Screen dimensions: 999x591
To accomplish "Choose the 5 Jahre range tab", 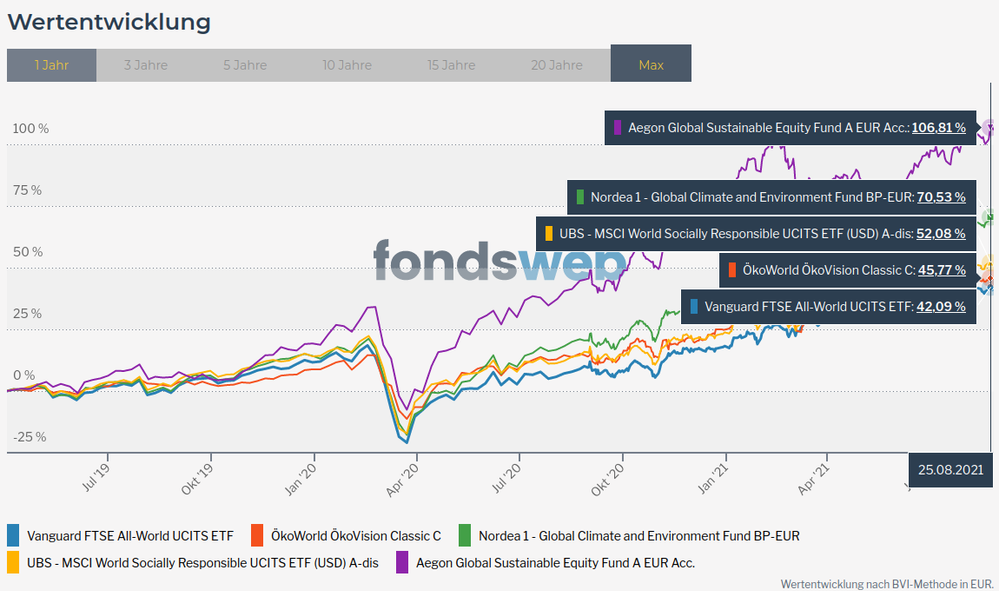I will pos(245,65).
